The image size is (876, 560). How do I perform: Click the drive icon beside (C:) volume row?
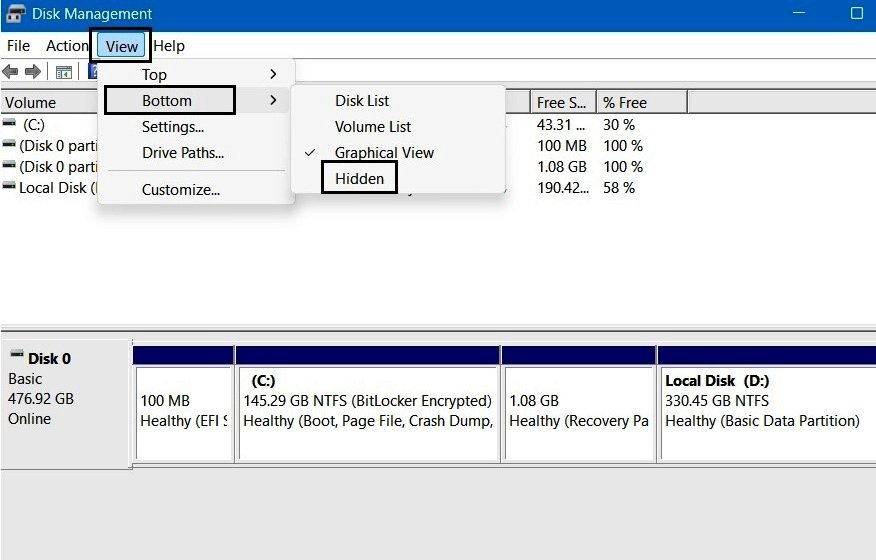point(9,123)
